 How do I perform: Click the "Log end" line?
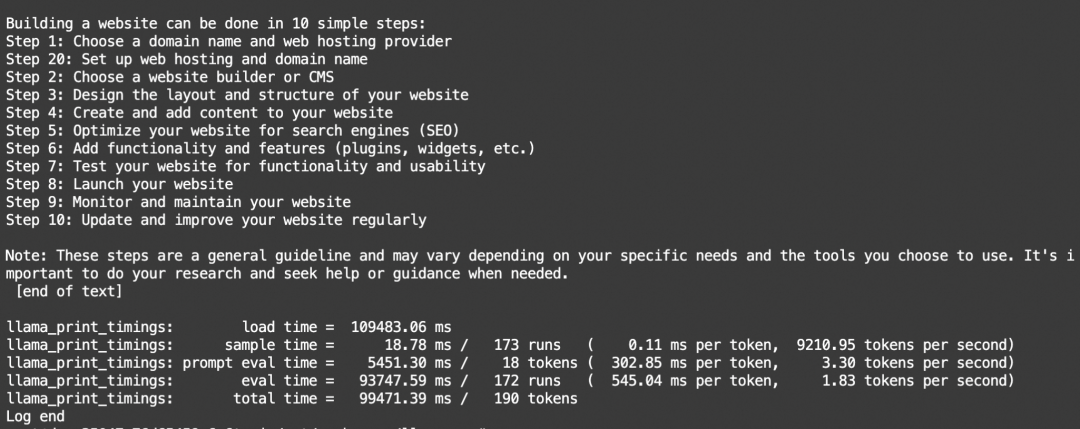35,416
